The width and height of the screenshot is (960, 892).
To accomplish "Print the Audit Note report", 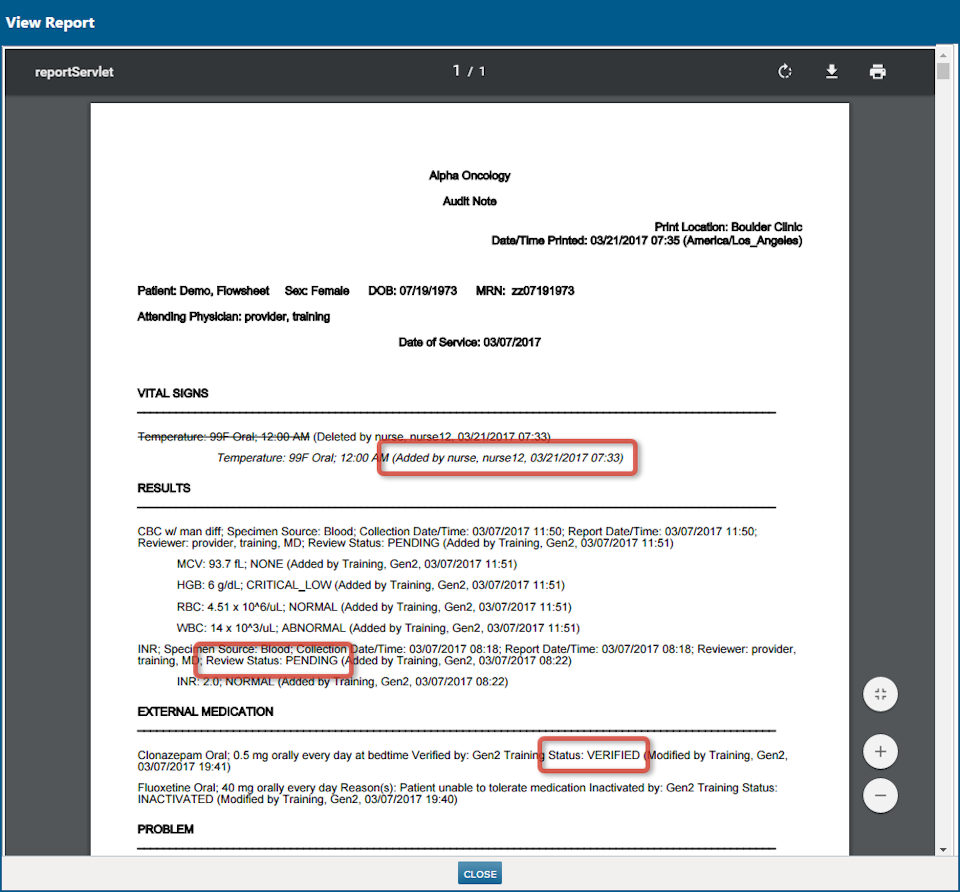I will point(878,71).
